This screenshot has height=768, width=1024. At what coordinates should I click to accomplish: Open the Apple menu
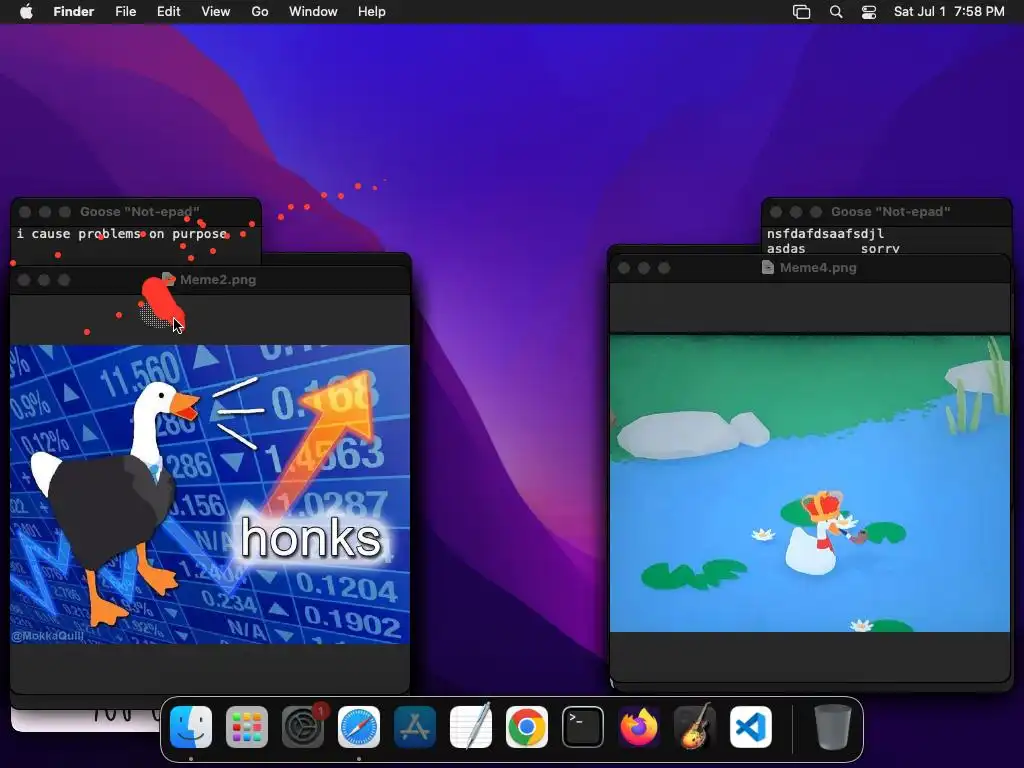pyautogui.click(x=26, y=12)
